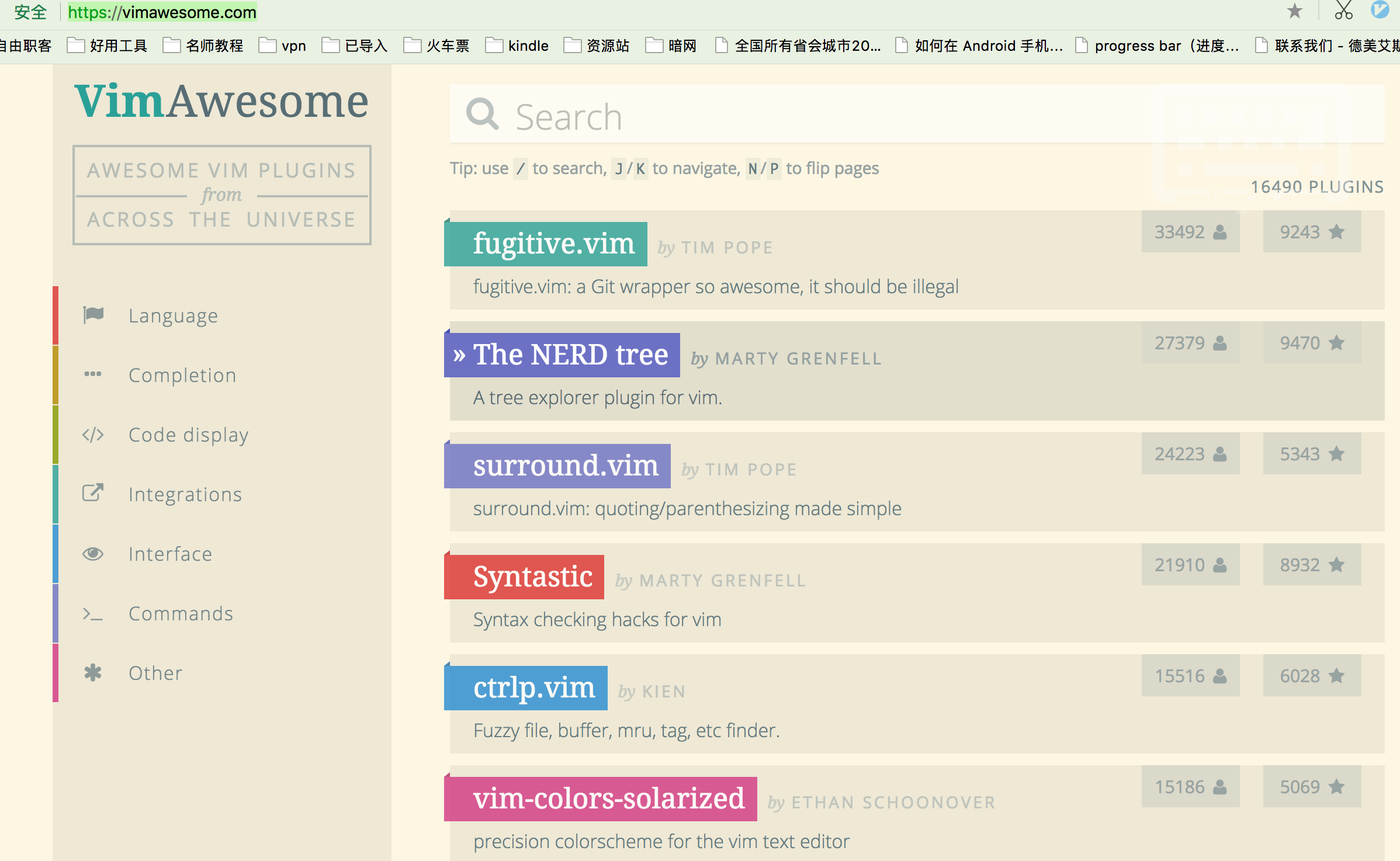The width and height of the screenshot is (1400, 861).
Task: Open The NERD tree plugin page
Action: click(x=562, y=355)
